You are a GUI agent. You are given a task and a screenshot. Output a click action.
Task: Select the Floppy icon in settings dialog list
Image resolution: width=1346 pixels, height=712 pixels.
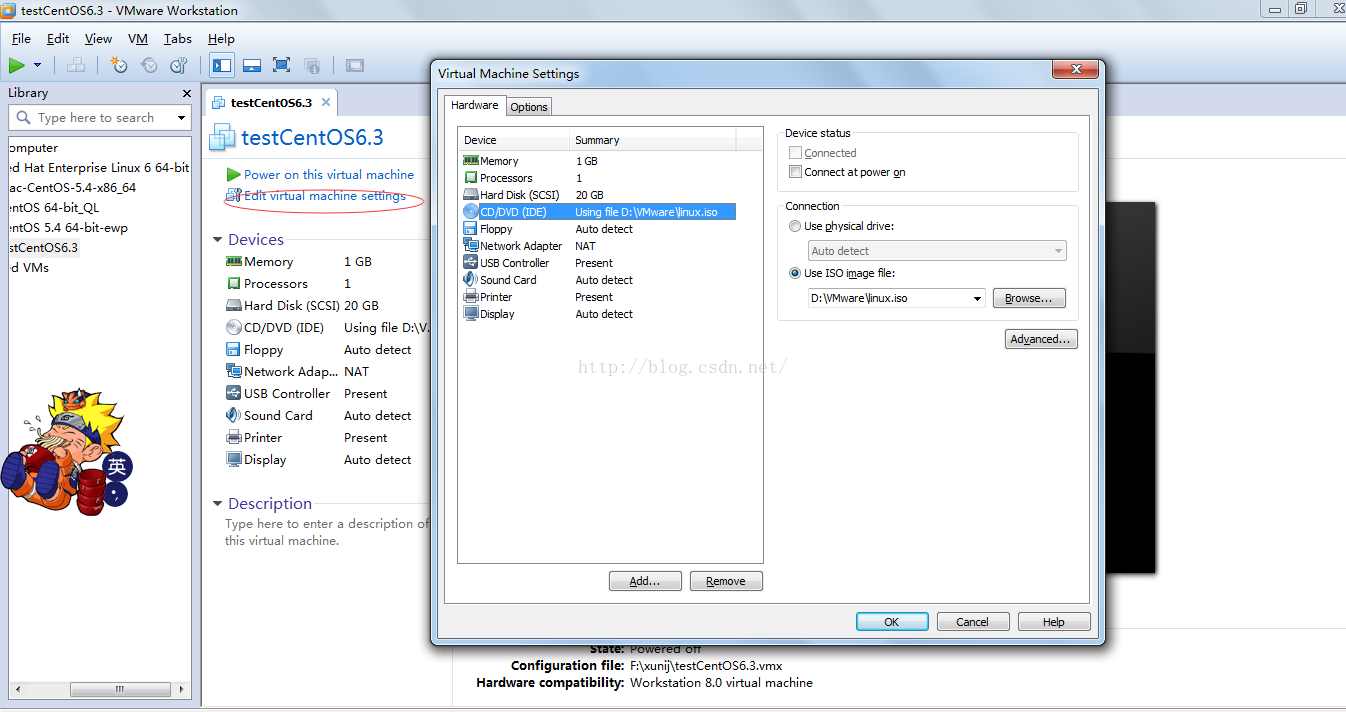pyautogui.click(x=470, y=228)
